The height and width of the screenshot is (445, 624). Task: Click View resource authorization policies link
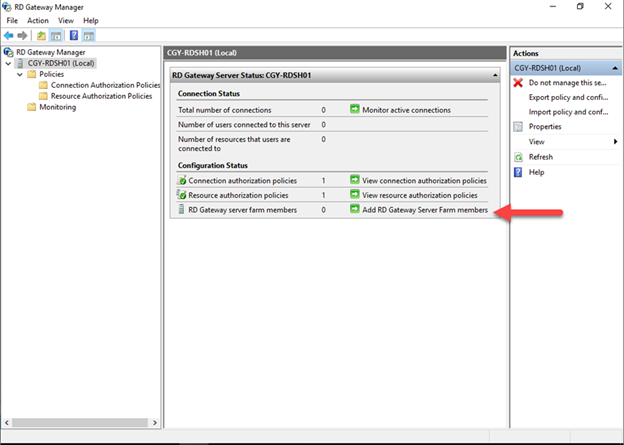[x=420, y=195]
